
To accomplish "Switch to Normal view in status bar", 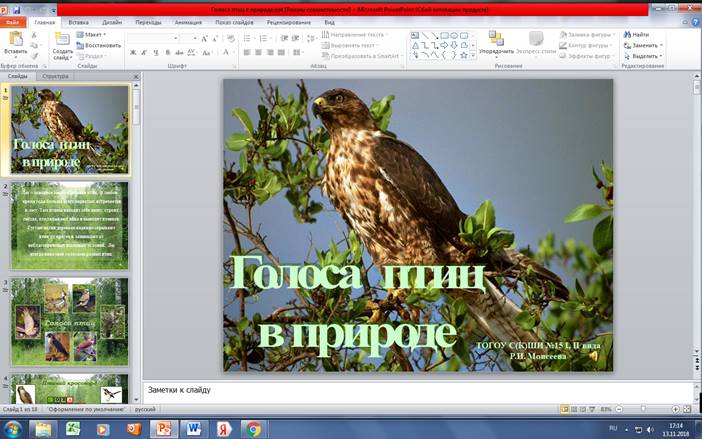I will (565, 408).
